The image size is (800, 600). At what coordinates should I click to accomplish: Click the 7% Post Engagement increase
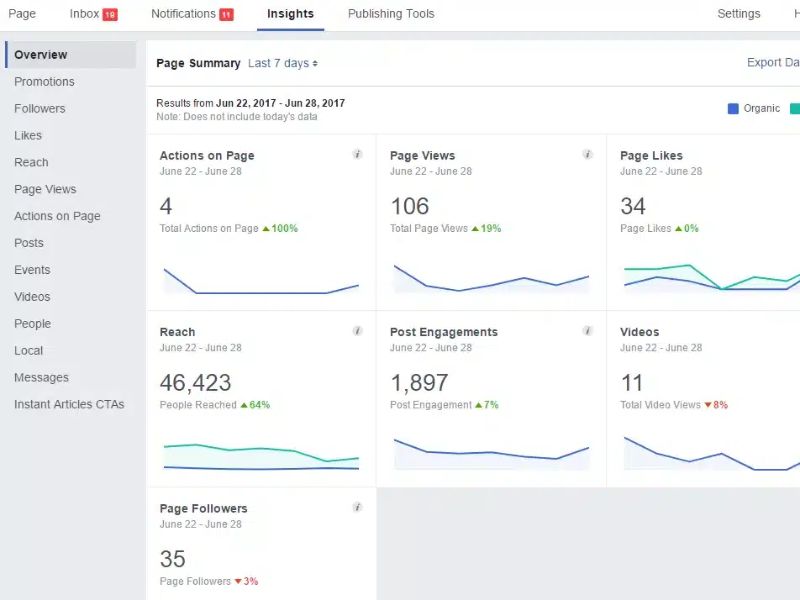click(x=487, y=405)
